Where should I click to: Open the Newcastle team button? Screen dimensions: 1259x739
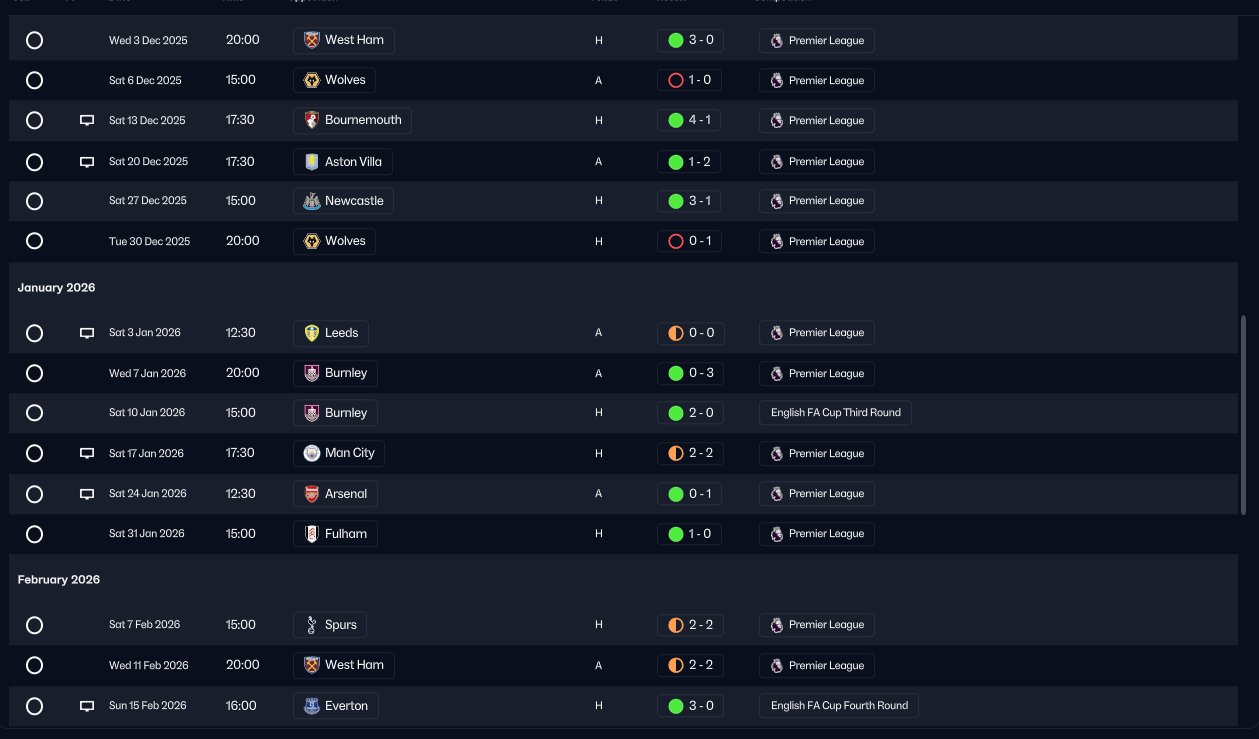click(x=343, y=201)
